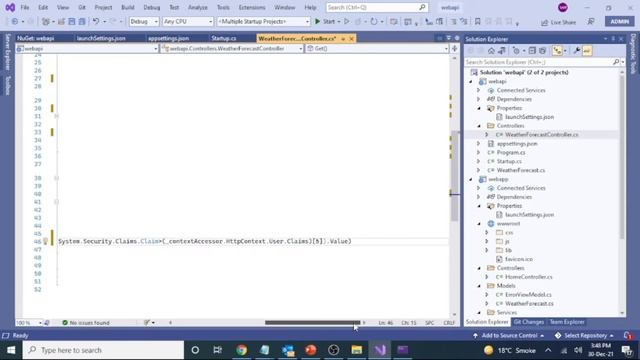This screenshot has width=640, height=360.
Task: Collapse the webapp project node
Action: point(471,179)
